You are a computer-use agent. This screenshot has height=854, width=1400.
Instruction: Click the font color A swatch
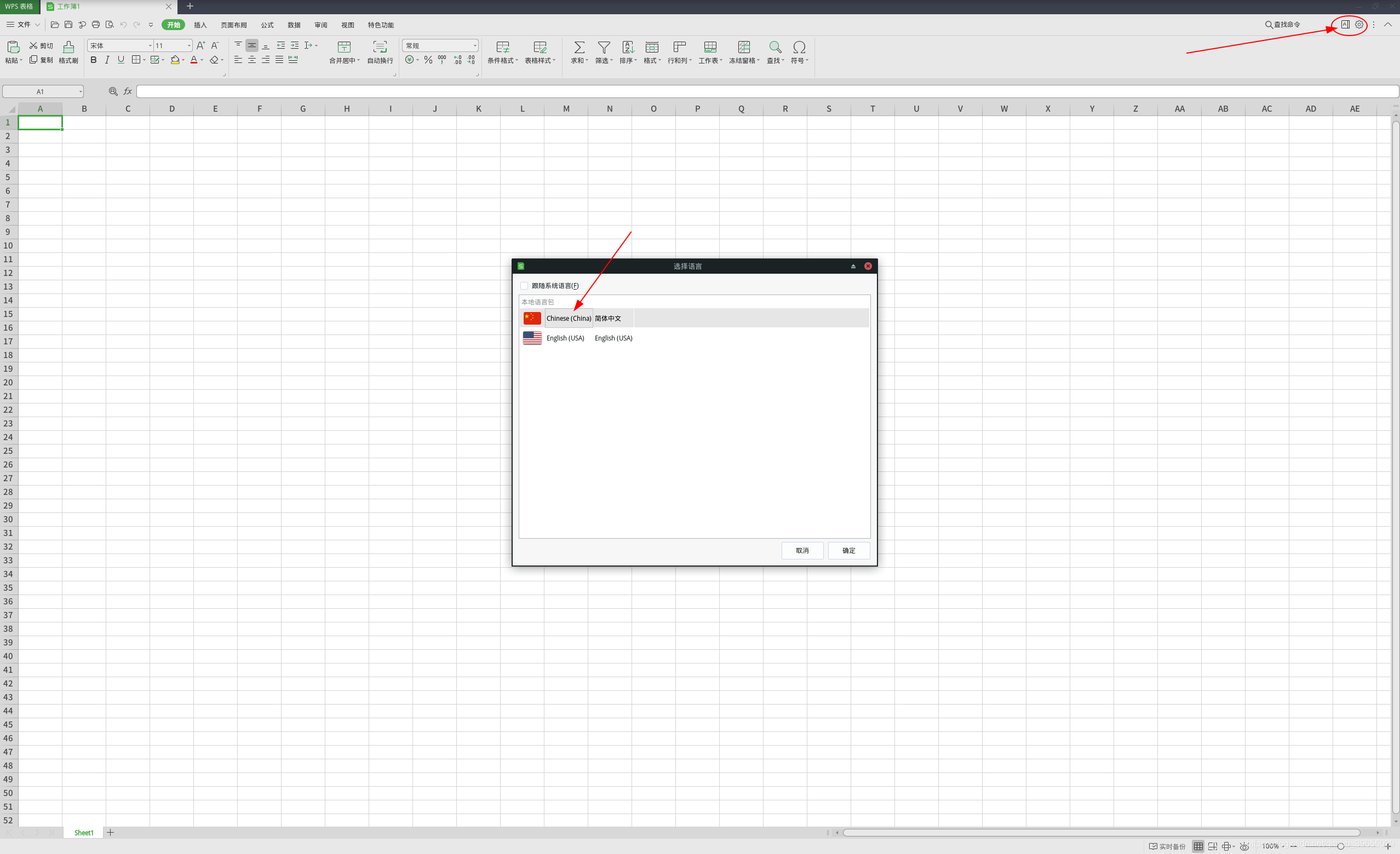click(194, 60)
